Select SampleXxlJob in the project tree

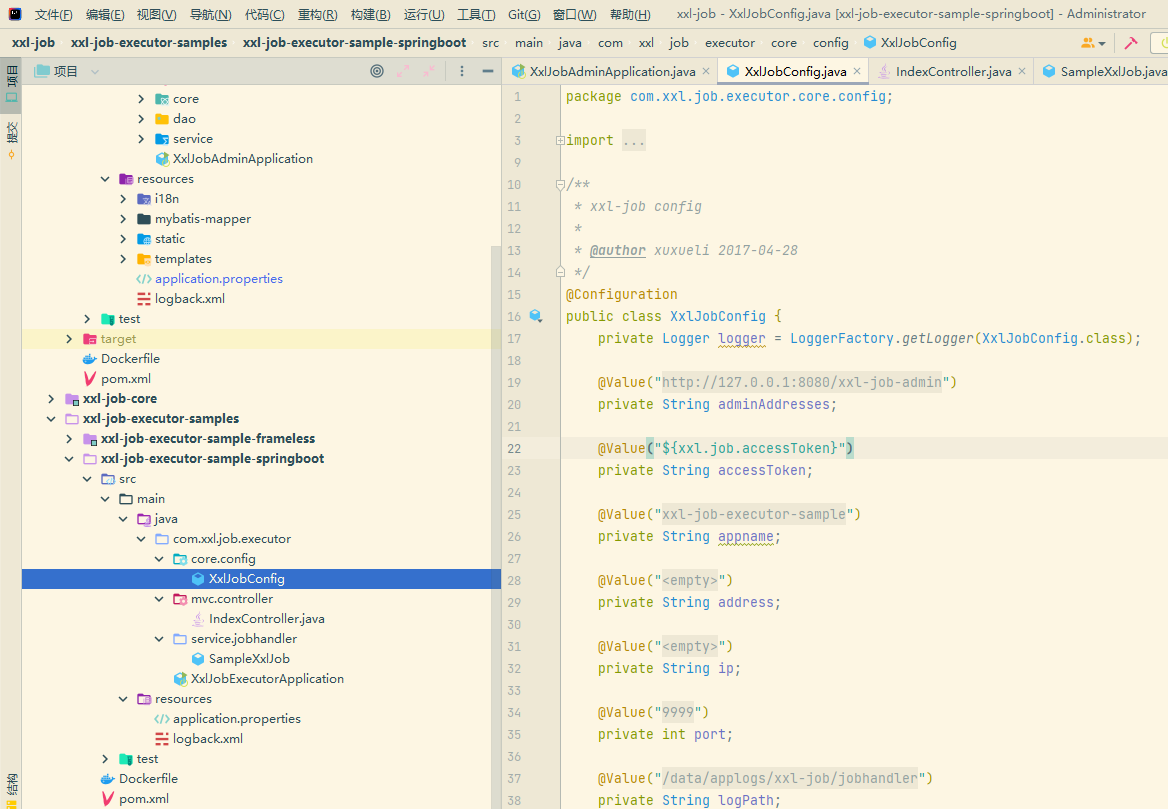(249, 659)
